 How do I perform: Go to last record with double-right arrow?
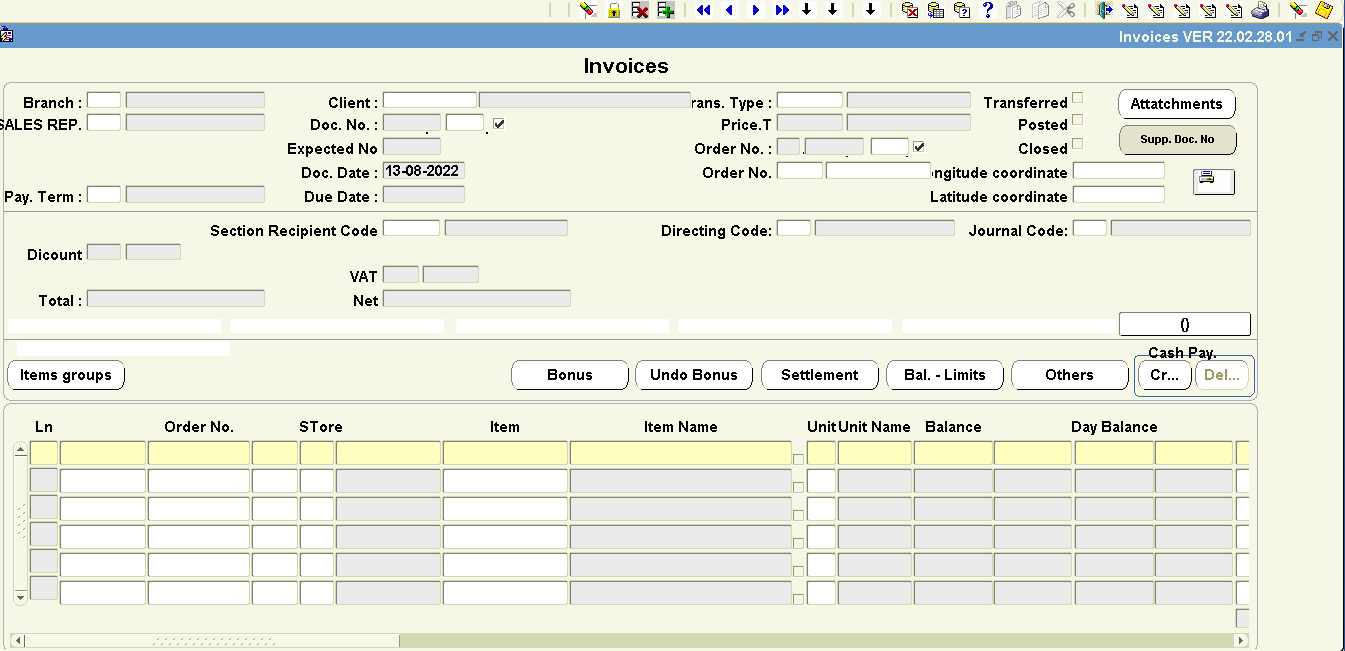(x=782, y=10)
